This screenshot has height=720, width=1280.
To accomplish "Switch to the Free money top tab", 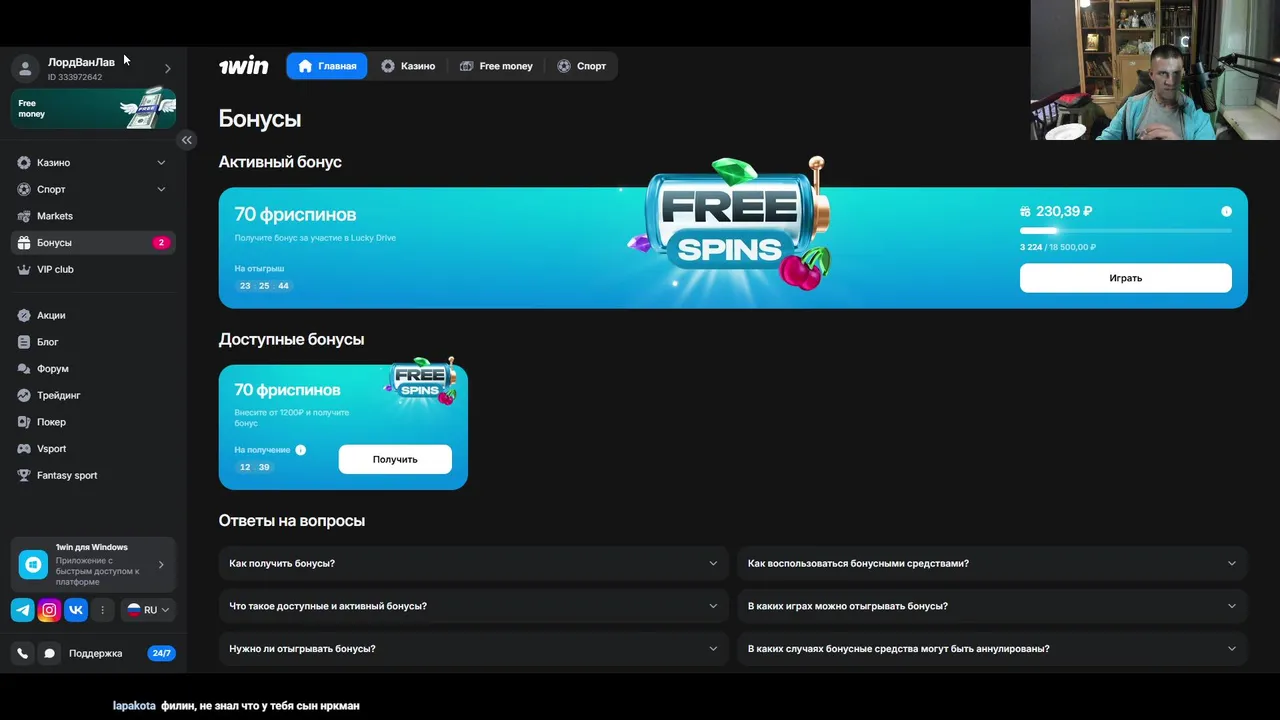I will click(496, 66).
